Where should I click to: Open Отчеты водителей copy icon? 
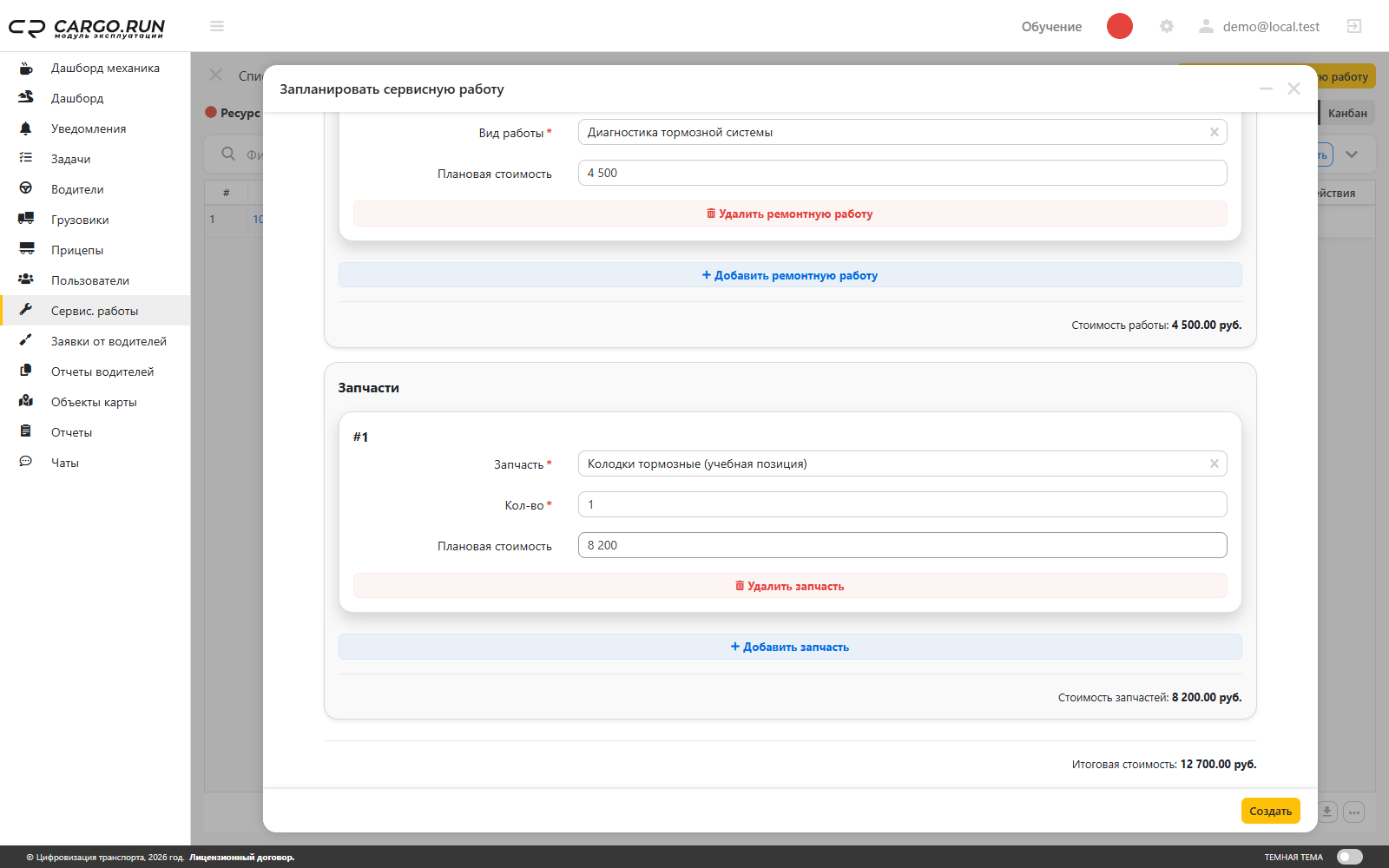point(26,372)
